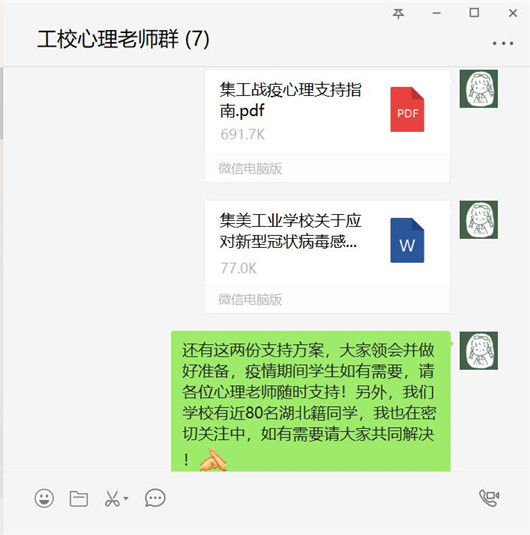Open the red PDF file icon
The image size is (530, 535).
pos(407,110)
